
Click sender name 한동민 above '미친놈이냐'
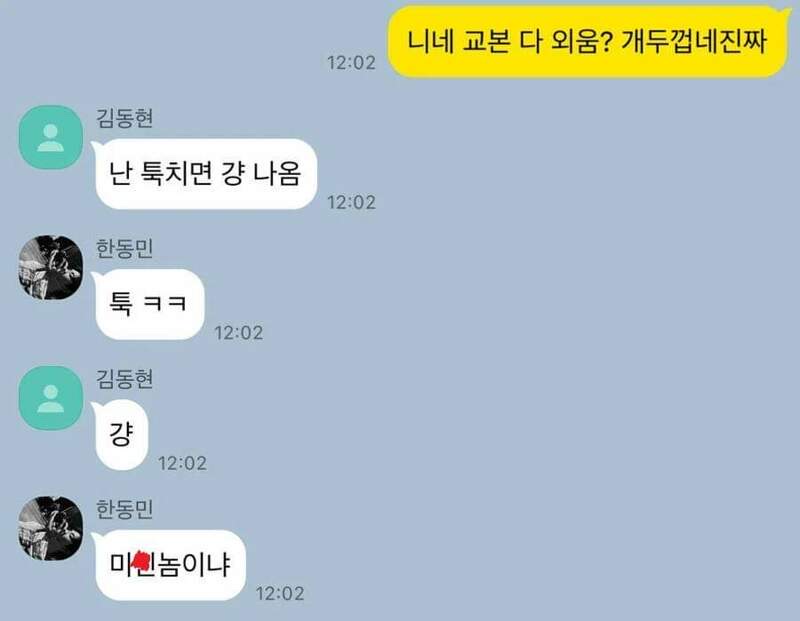point(124,509)
